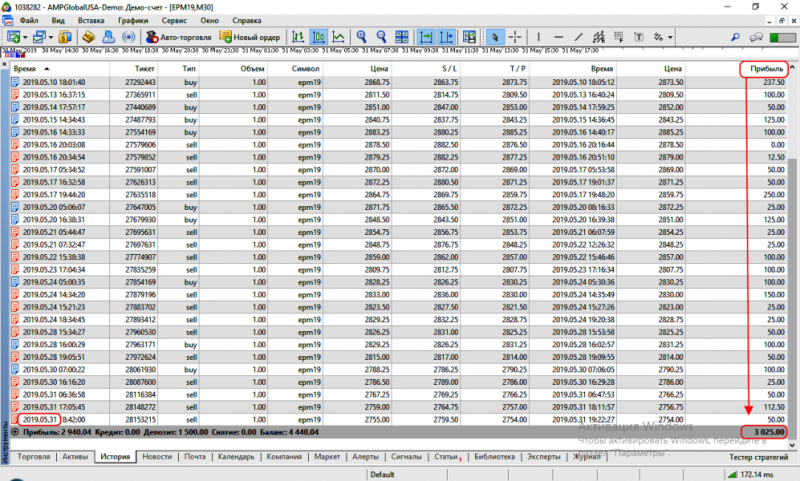
Task: Switch to the Эксперты tab
Action: point(544,456)
